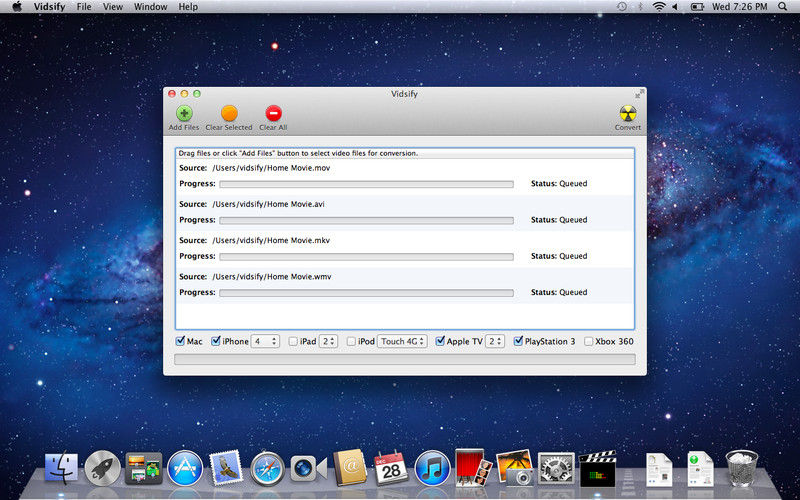Open Mission Control in the dock
This screenshot has width=800, height=500.
coord(144,468)
